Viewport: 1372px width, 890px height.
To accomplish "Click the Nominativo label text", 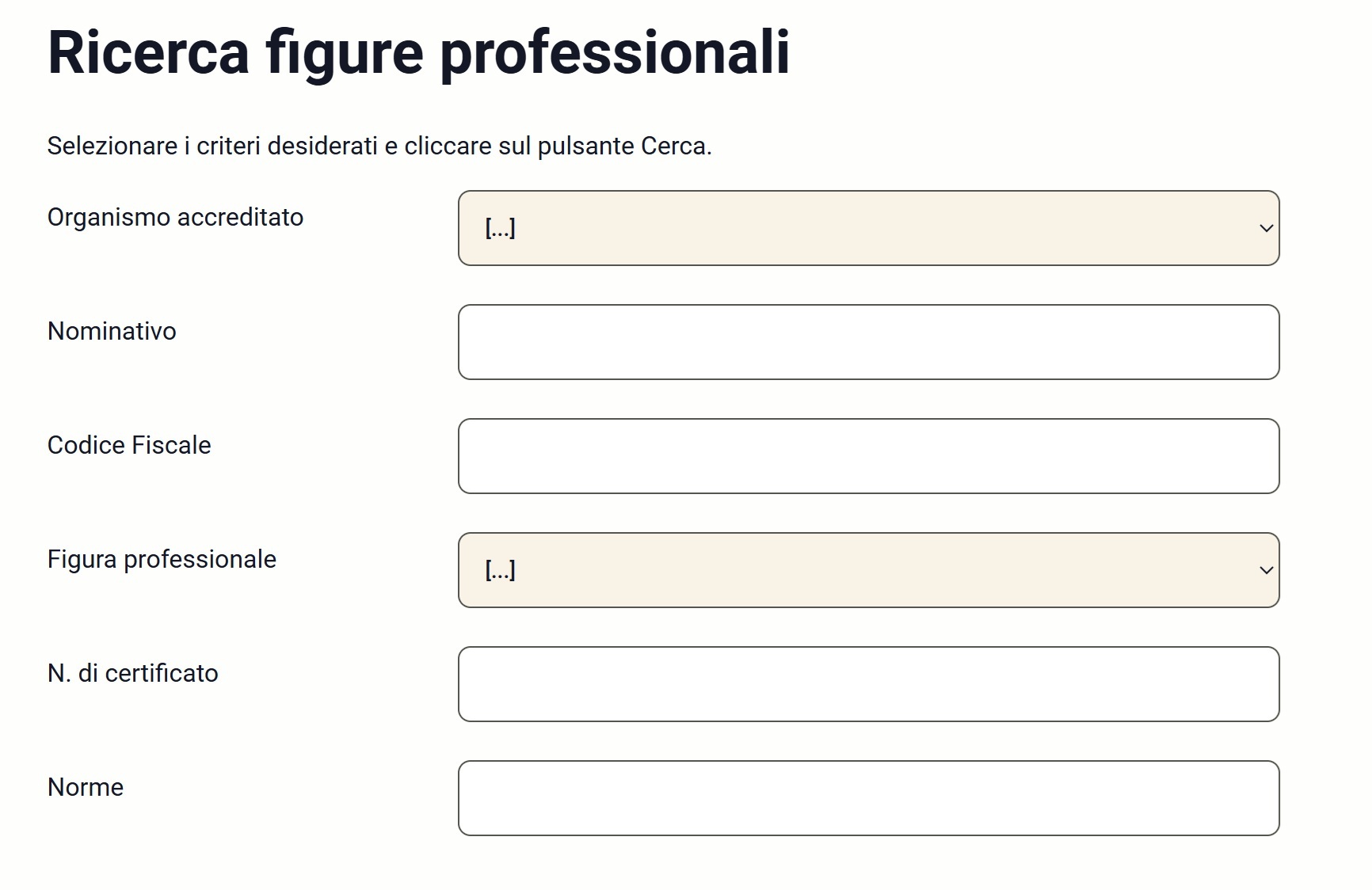I will [x=112, y=331].
